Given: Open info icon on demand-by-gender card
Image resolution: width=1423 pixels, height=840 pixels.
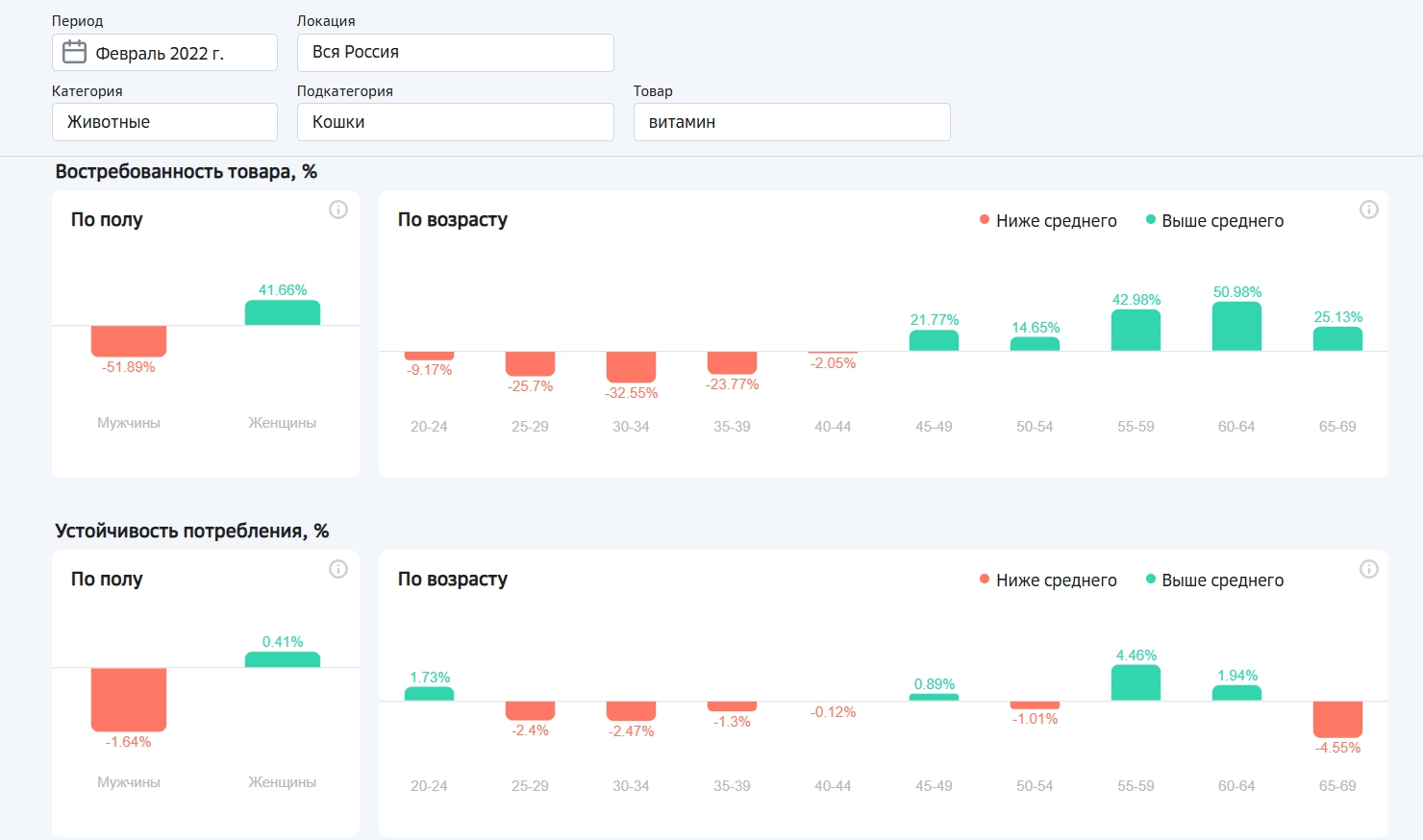Looking at the screenshot, I should coord(338,210).
